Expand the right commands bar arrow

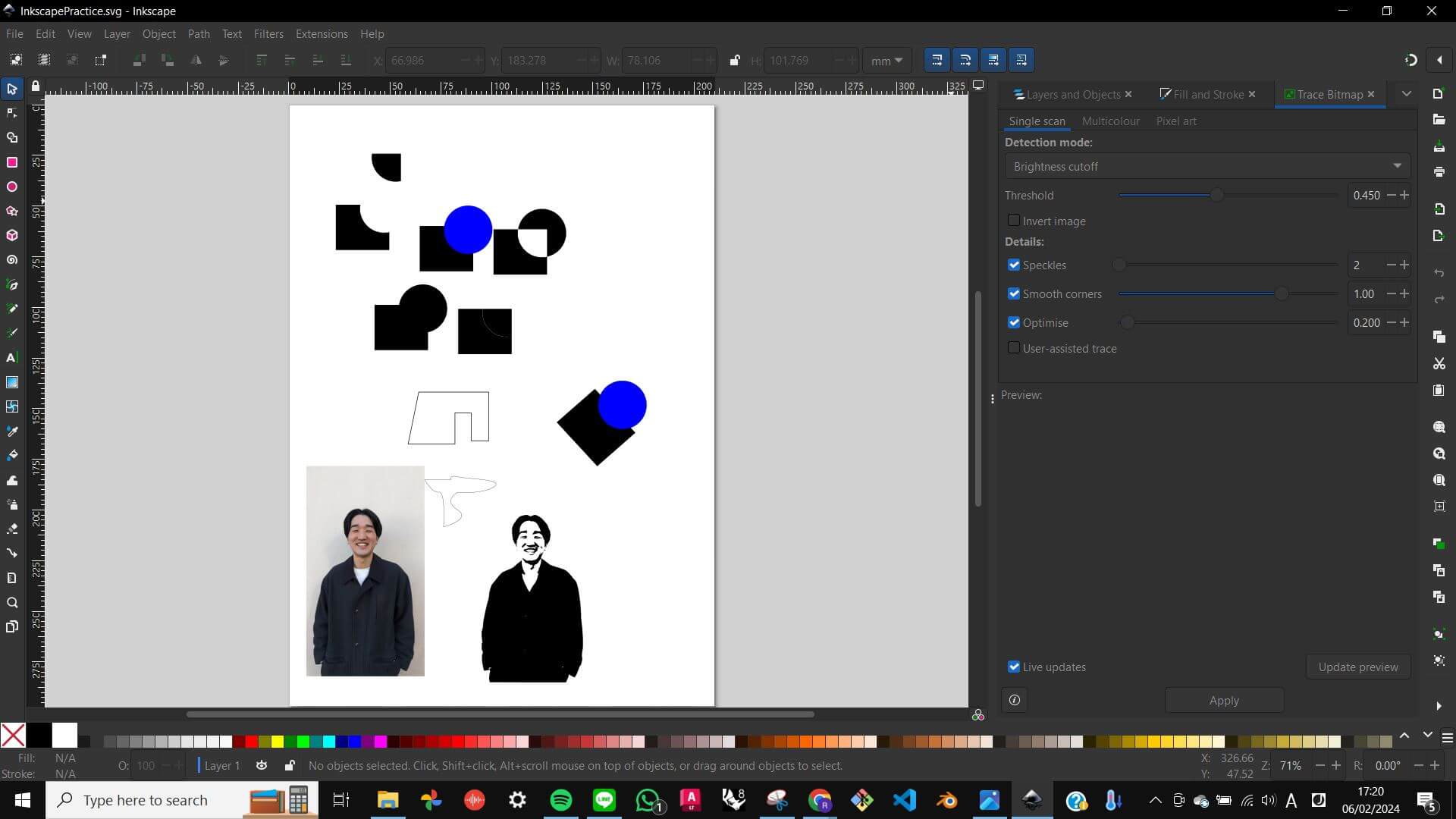point(1439,706)
